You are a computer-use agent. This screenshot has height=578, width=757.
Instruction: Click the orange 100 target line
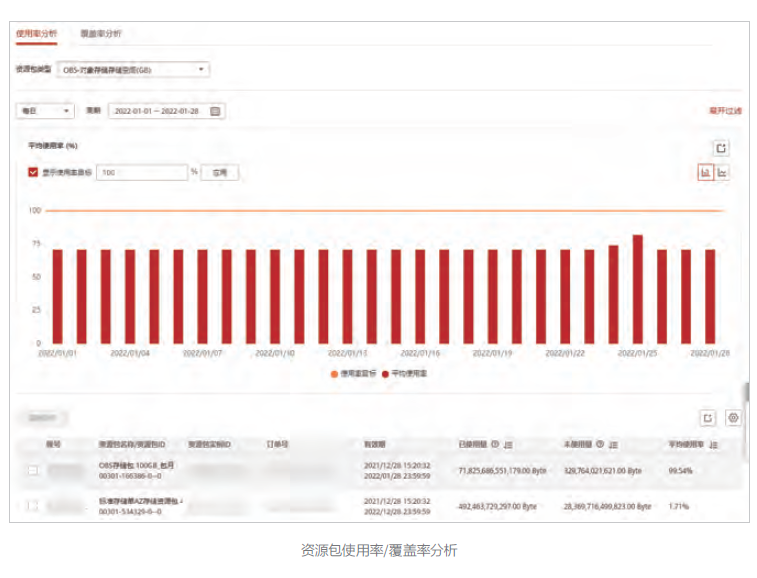coord(385,211)
